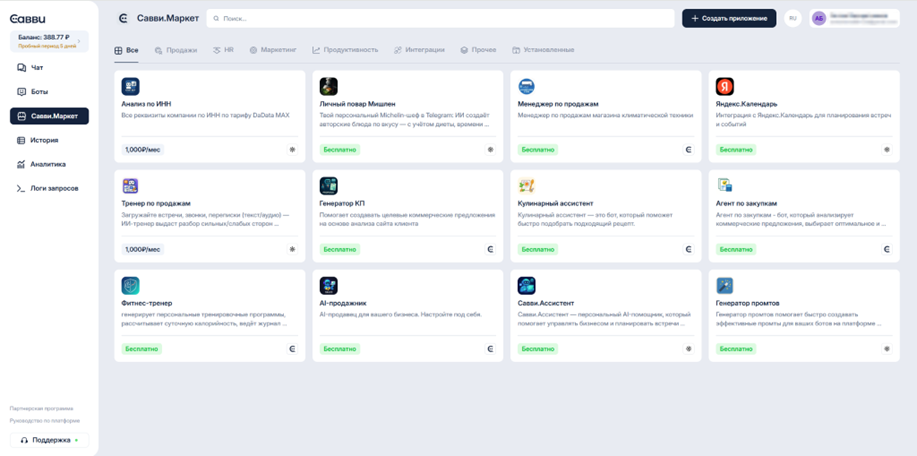Click the Поиск search field
Viewport: 917px width, 456px height.
point(440,18)
